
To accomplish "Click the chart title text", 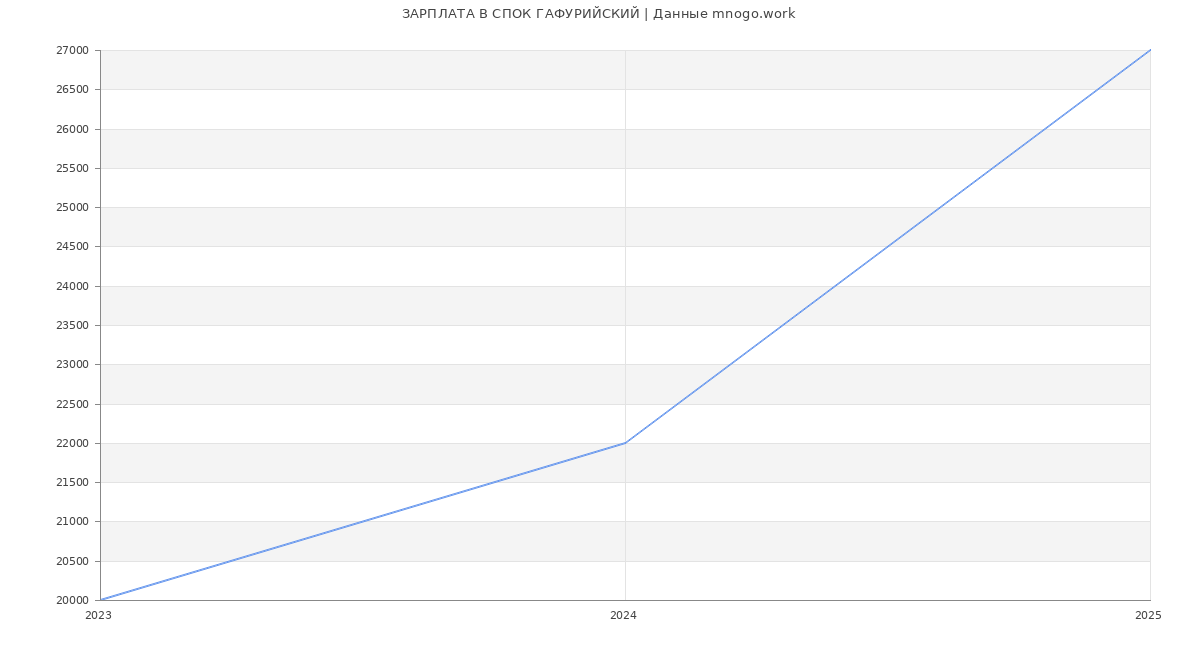I will (598, 14).
